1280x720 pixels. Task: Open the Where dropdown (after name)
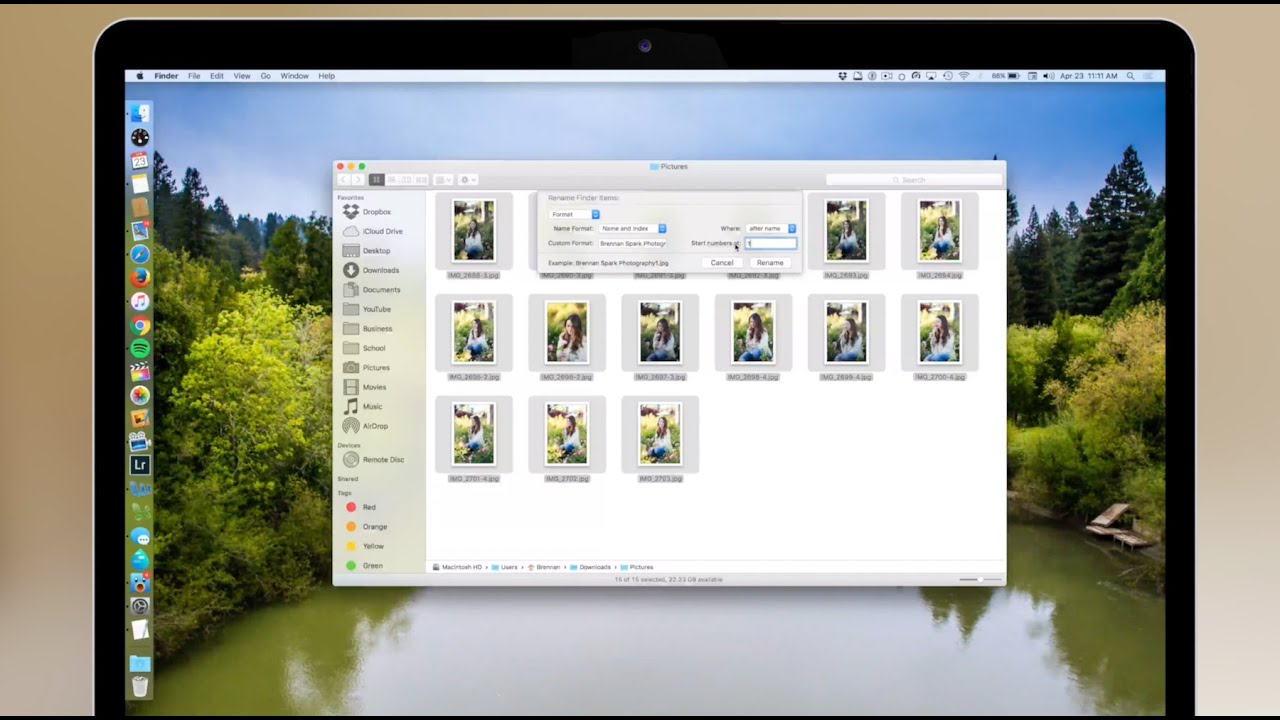(x=771, y=229)
